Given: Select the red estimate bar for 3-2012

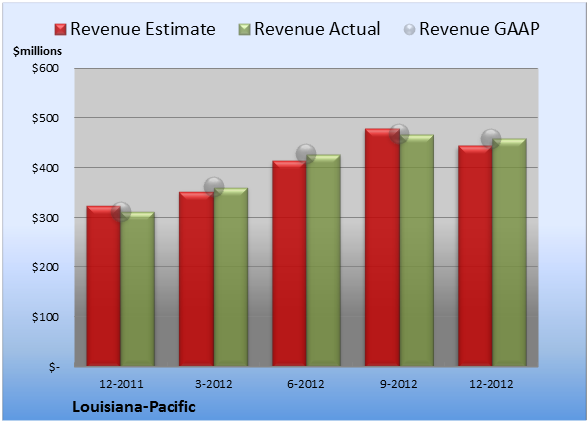Looking at the screenshot, I should coord(196,279).
